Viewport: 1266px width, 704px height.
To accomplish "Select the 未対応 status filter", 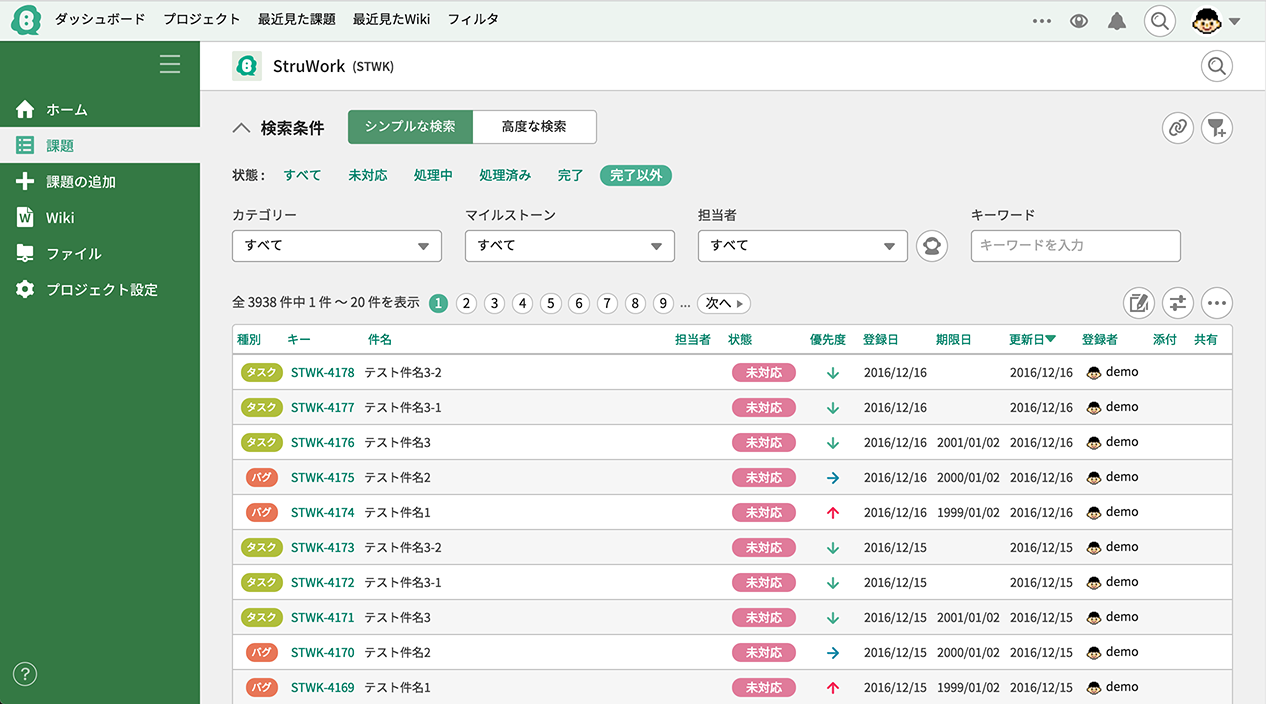I will (367, 173).
